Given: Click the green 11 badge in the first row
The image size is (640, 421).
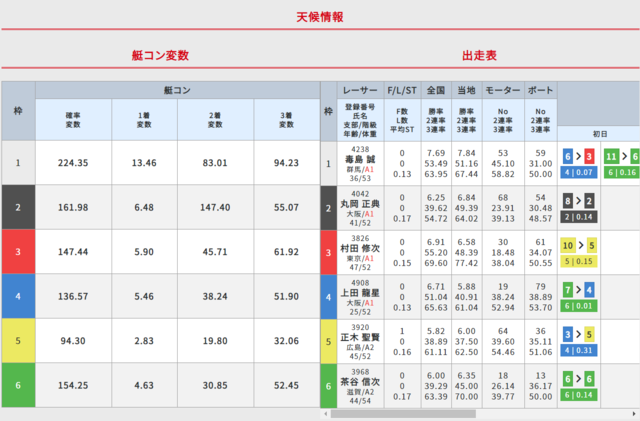Looking at the screenshot, I should point(612,156).
